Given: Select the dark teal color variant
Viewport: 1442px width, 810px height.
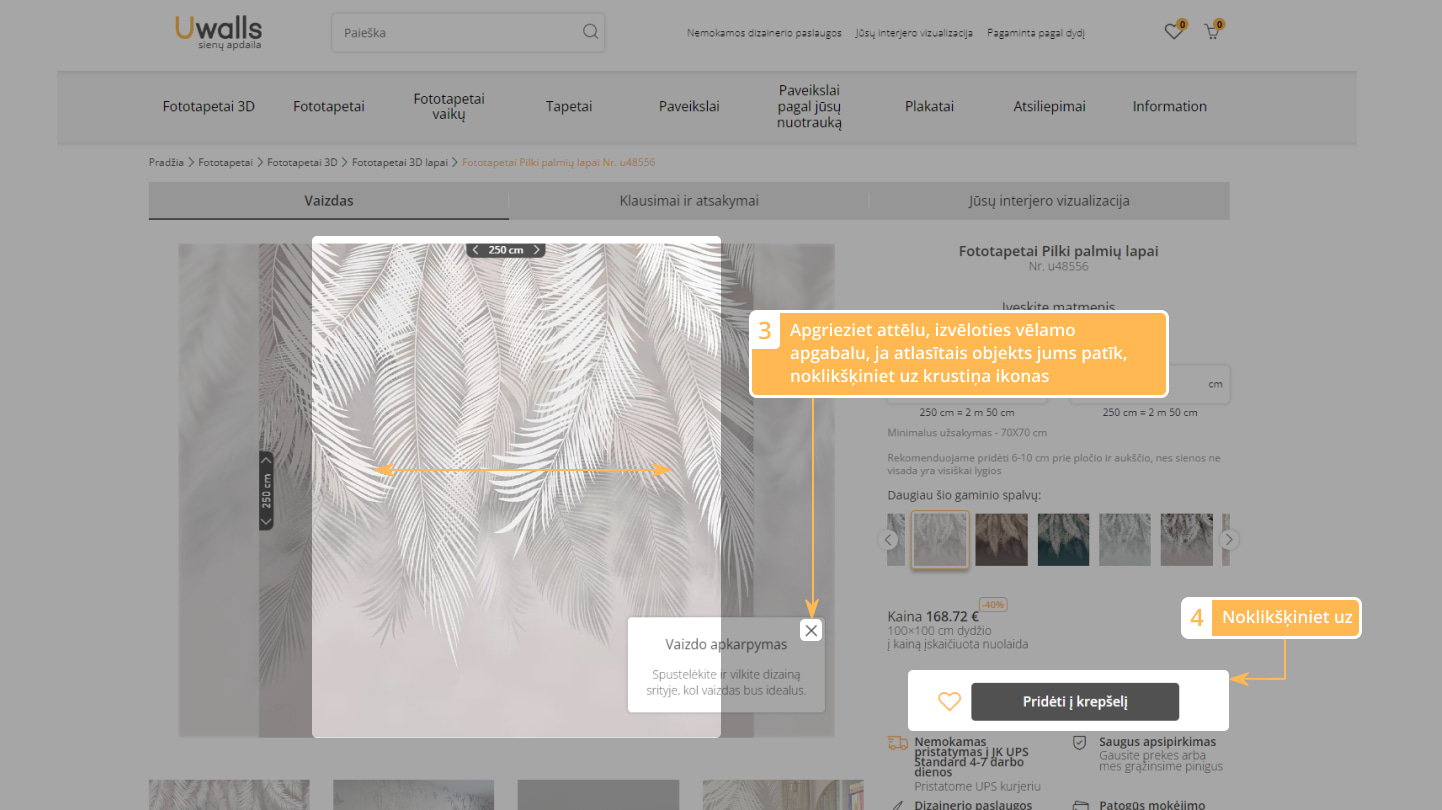Looking at the screenshot, I should [1063, 540].
